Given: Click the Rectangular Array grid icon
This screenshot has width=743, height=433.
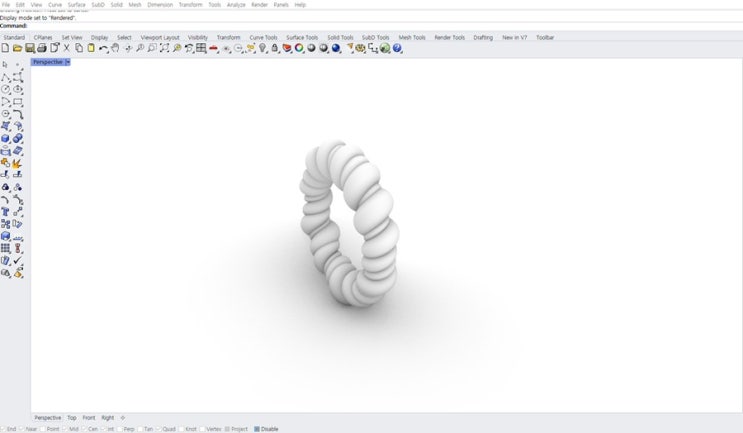Looking at the screenshot, I should (5, 248).
